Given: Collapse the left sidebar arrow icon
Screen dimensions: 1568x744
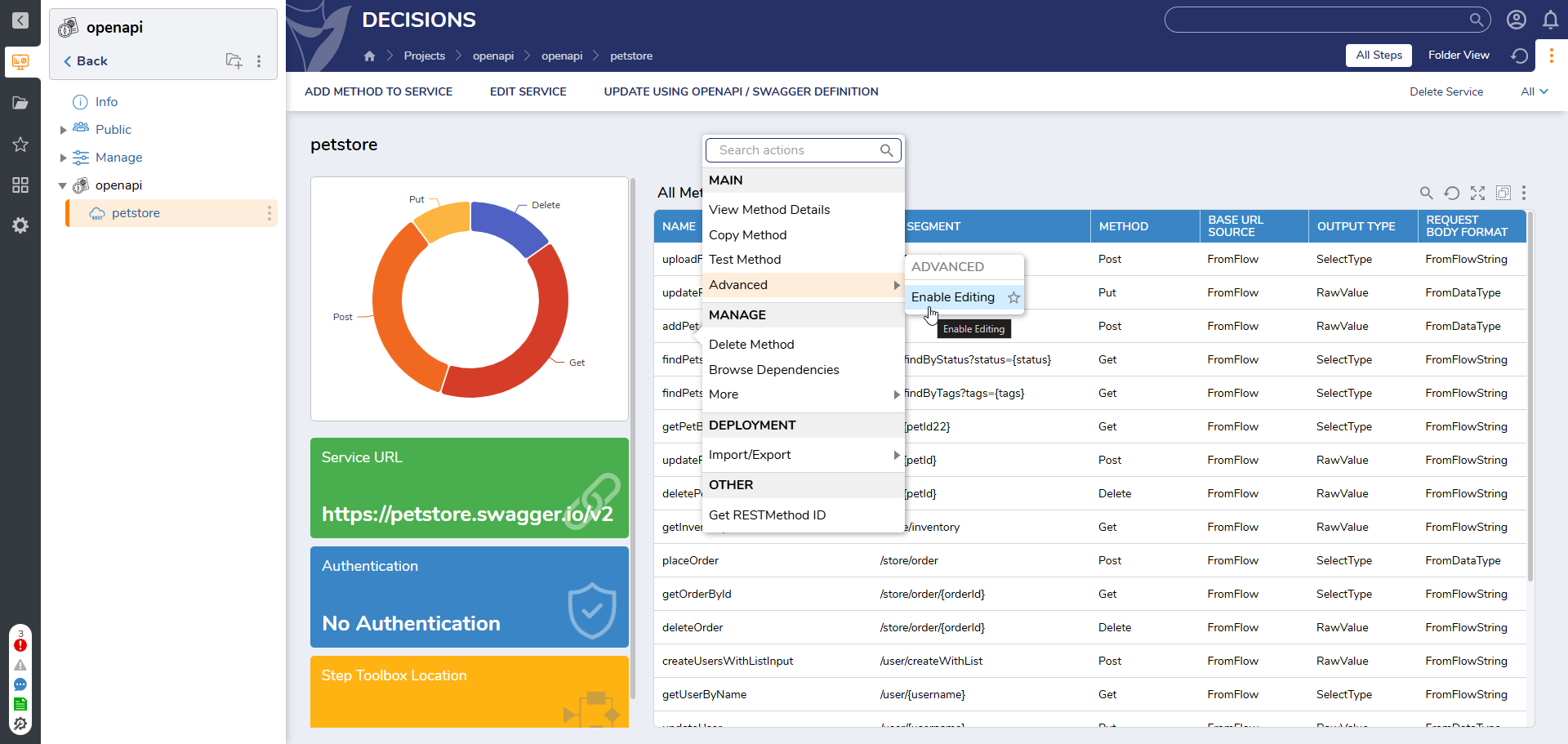Looking at the screenshot, I should [x=20, y=20].
